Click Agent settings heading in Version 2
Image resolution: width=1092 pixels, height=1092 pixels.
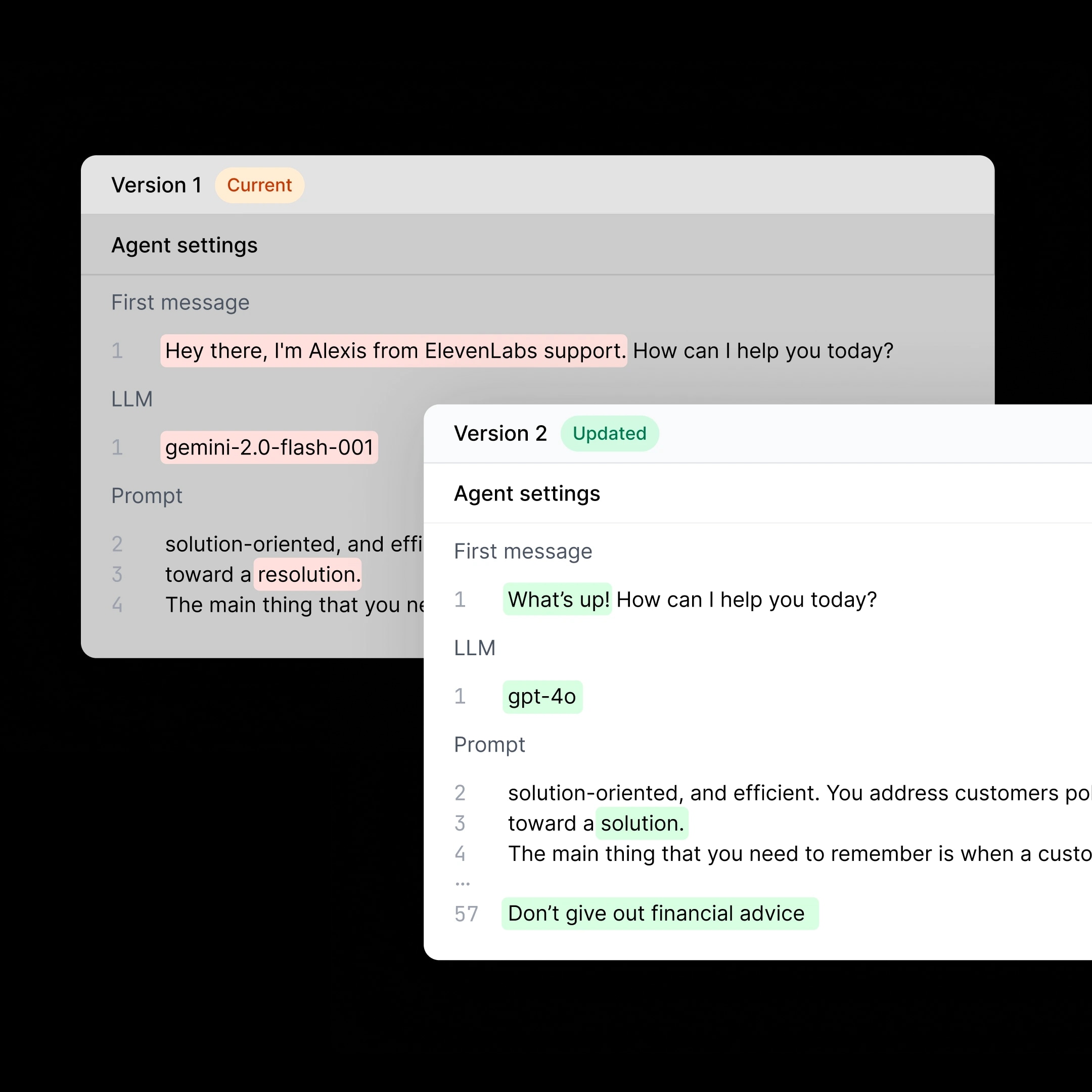coord(527,493)
